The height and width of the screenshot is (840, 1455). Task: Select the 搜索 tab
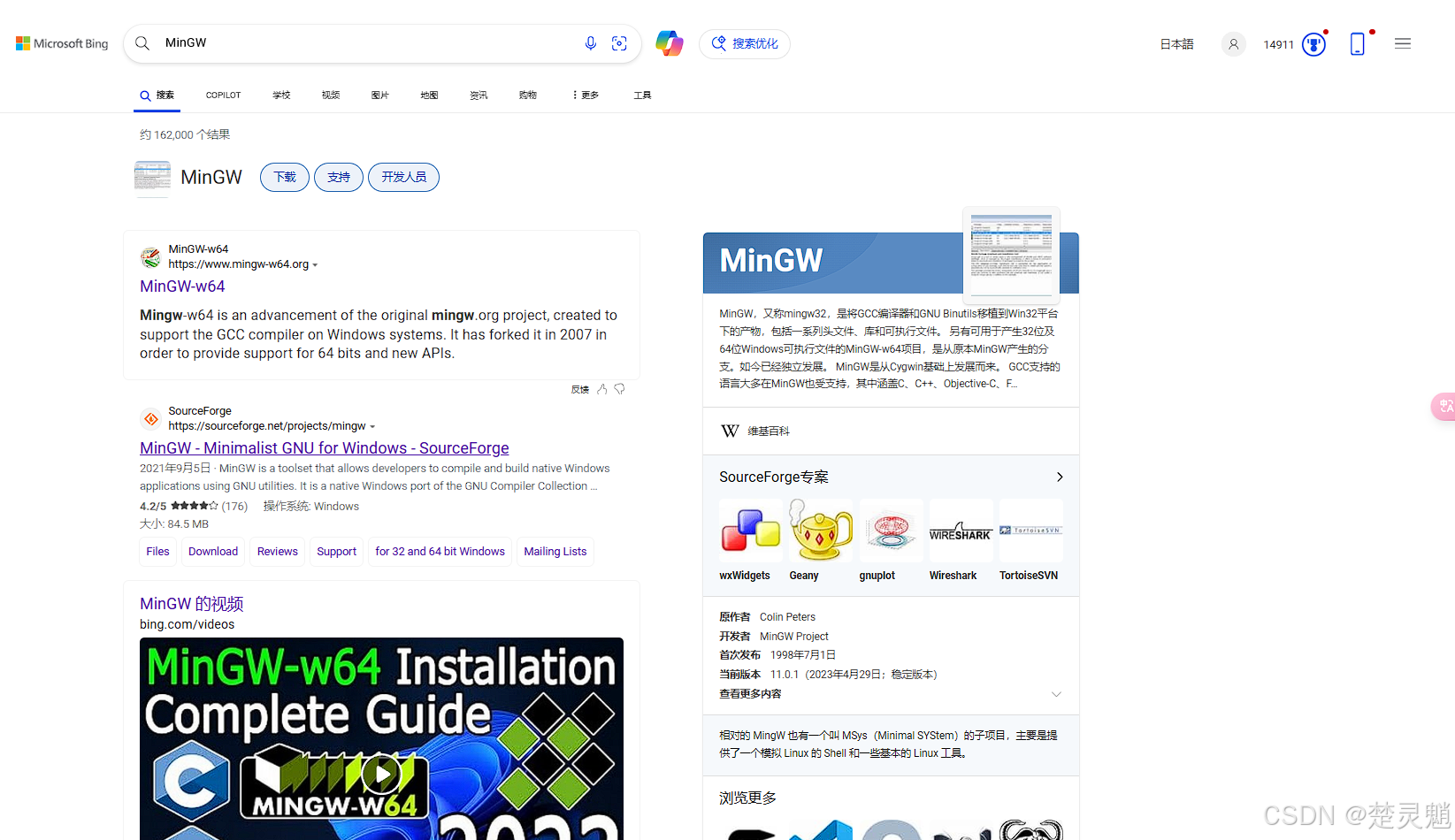click(x=157, y=95)
